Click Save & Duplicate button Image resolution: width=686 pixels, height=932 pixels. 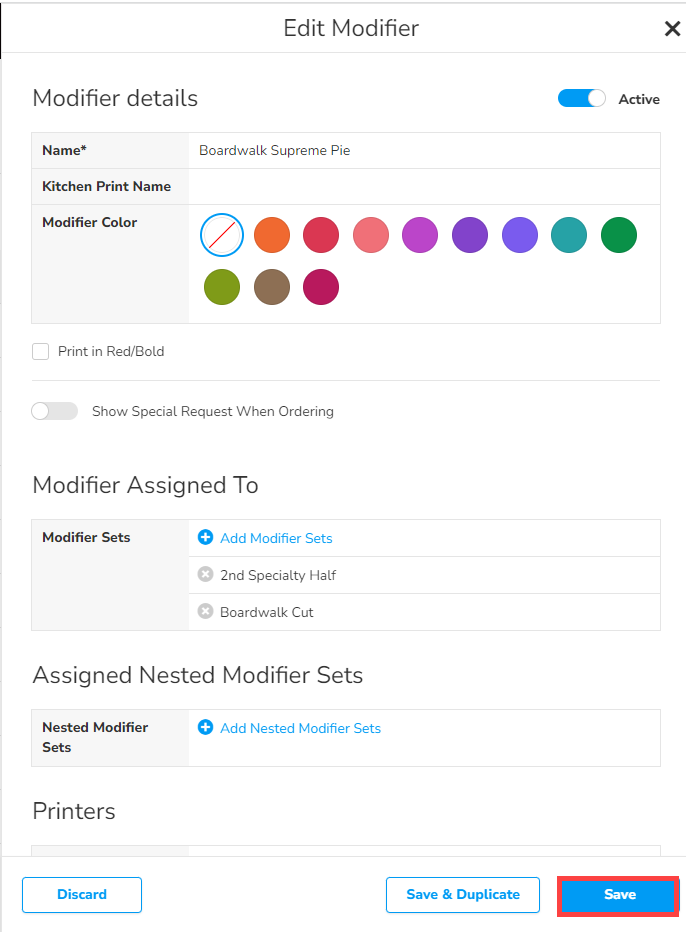[462, 894]
